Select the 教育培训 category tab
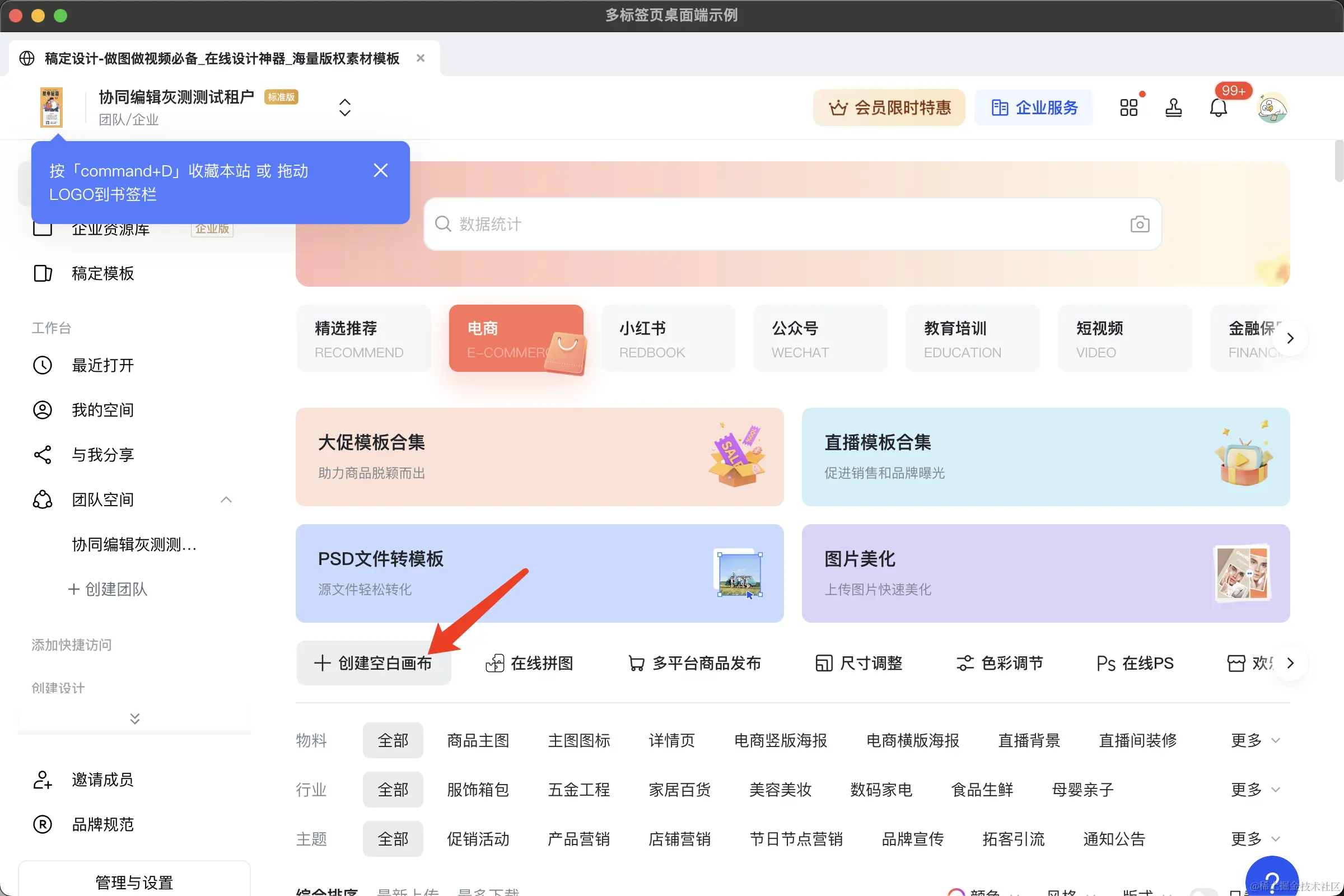The image size is (1344, 896). (972, 338)
